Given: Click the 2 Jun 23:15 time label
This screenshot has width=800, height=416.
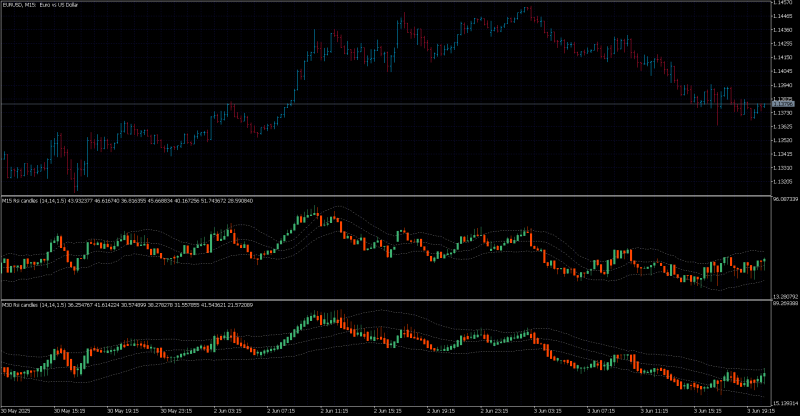Looking at the screenshot, I should point(494,410).
